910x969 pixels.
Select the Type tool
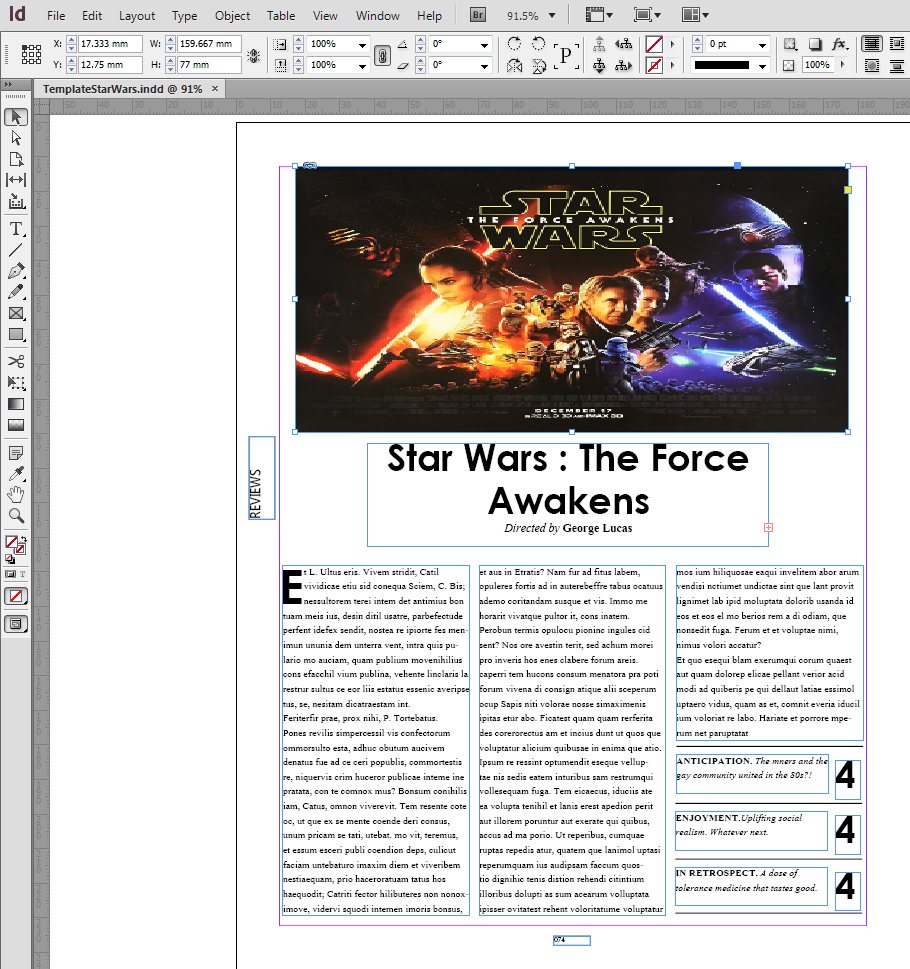(16, 229)
